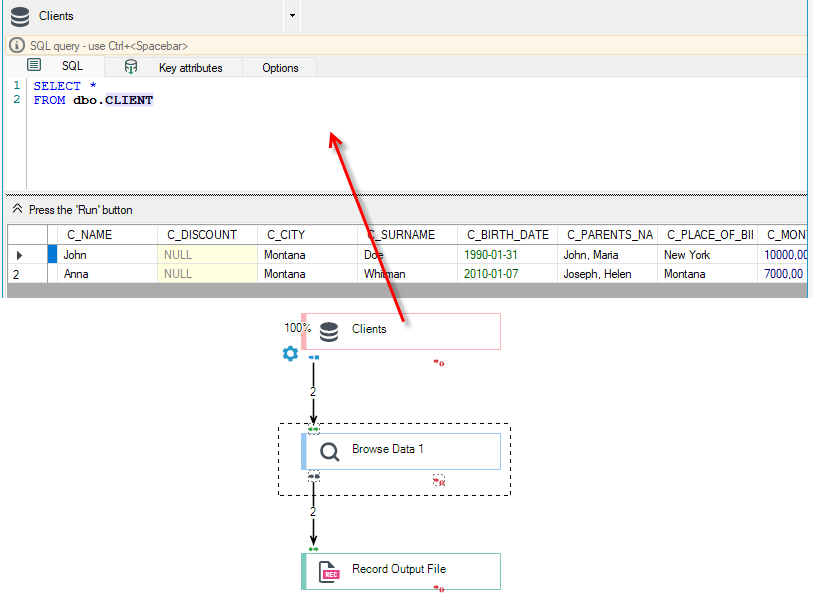Select the Browse Data 1 node

click(x=401, y=451)
